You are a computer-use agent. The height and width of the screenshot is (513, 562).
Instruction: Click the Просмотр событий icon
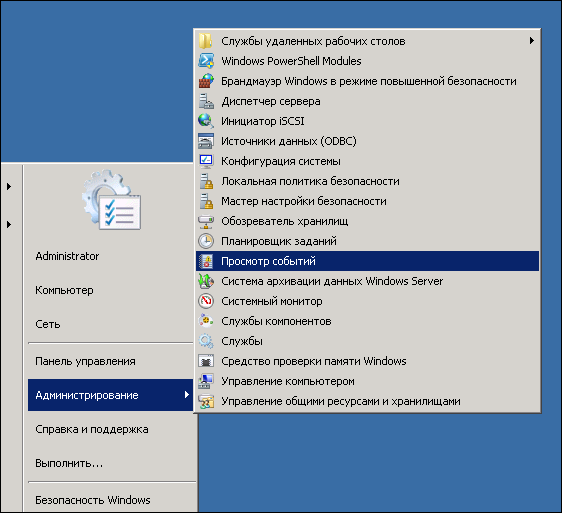[206, 261]
